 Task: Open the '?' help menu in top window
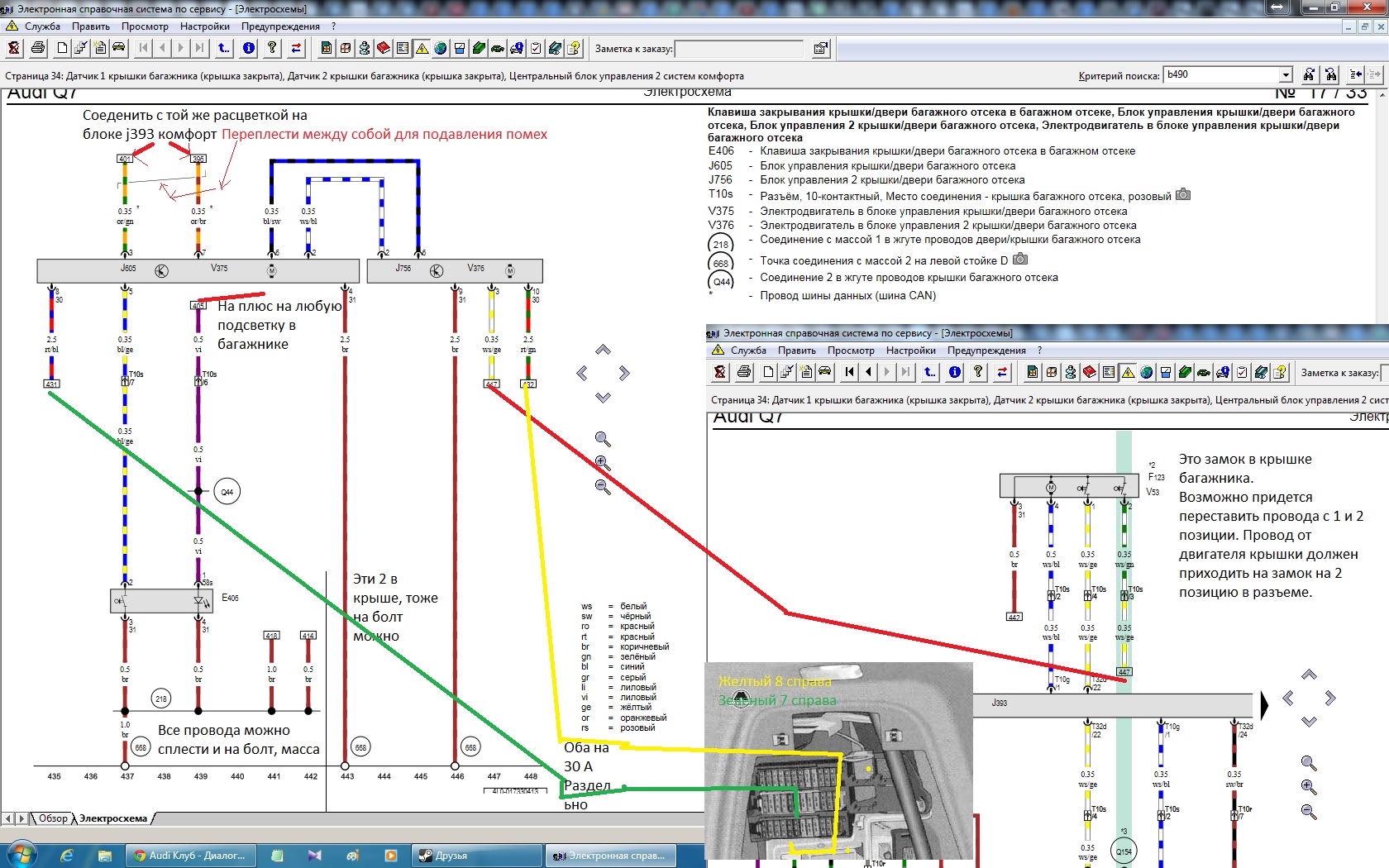(x=334, y=26)
